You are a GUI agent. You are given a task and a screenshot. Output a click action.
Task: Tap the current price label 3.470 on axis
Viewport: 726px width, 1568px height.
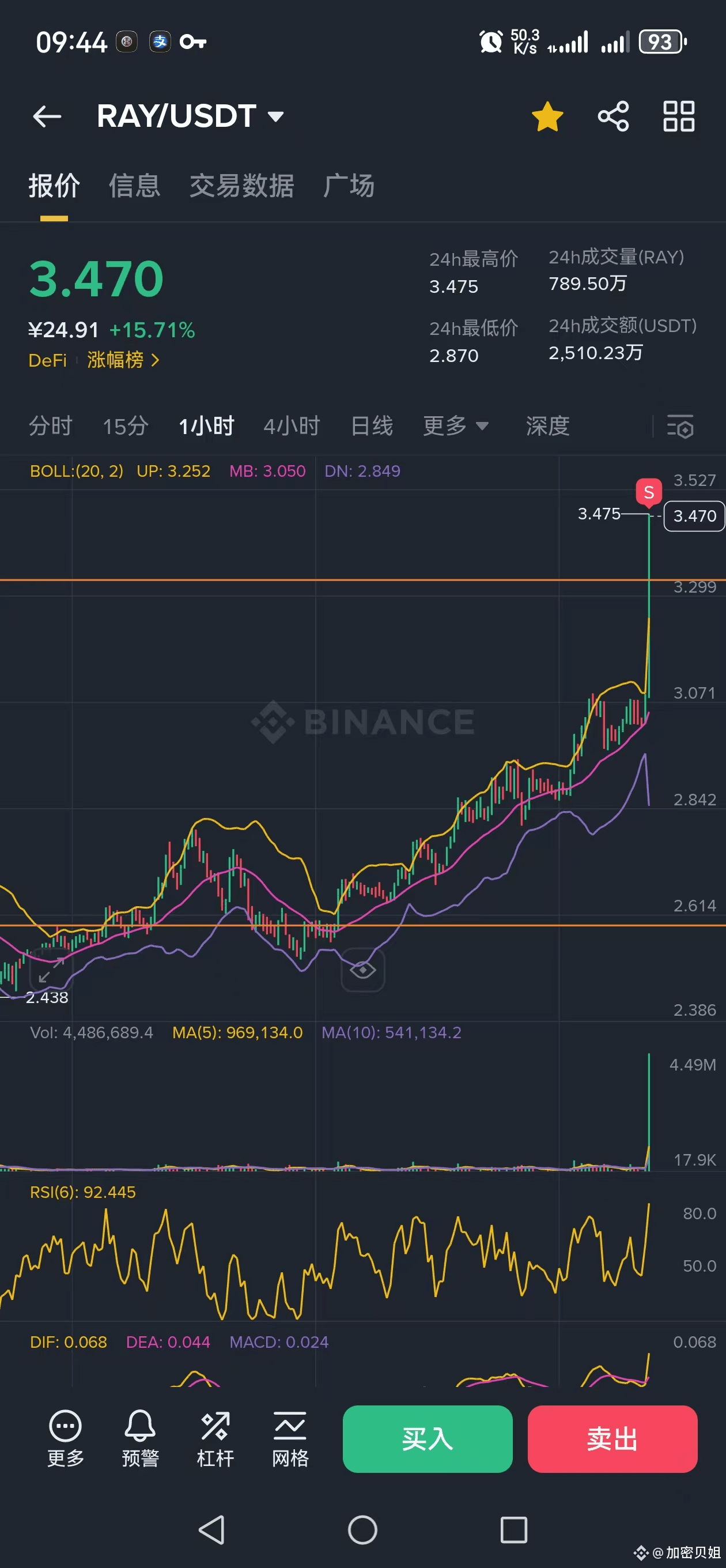694,516
